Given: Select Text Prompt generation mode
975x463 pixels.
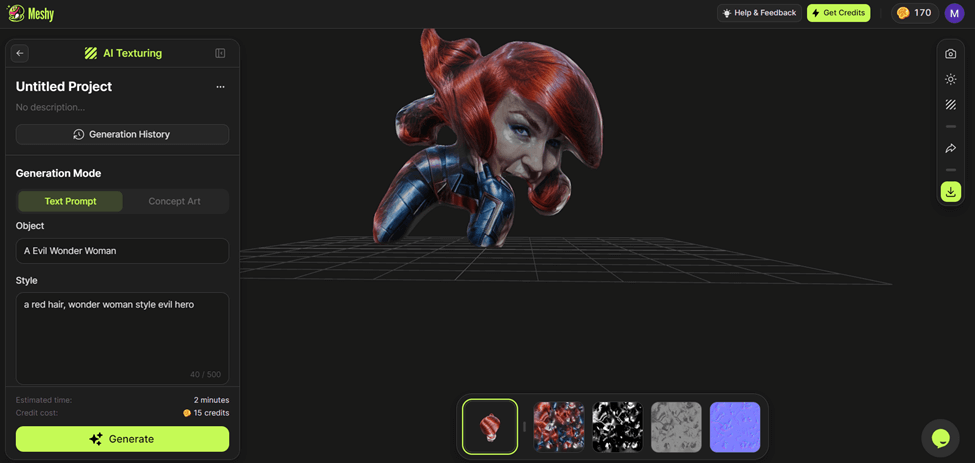Looking at the screenshot, I should [x=70, y=201].
